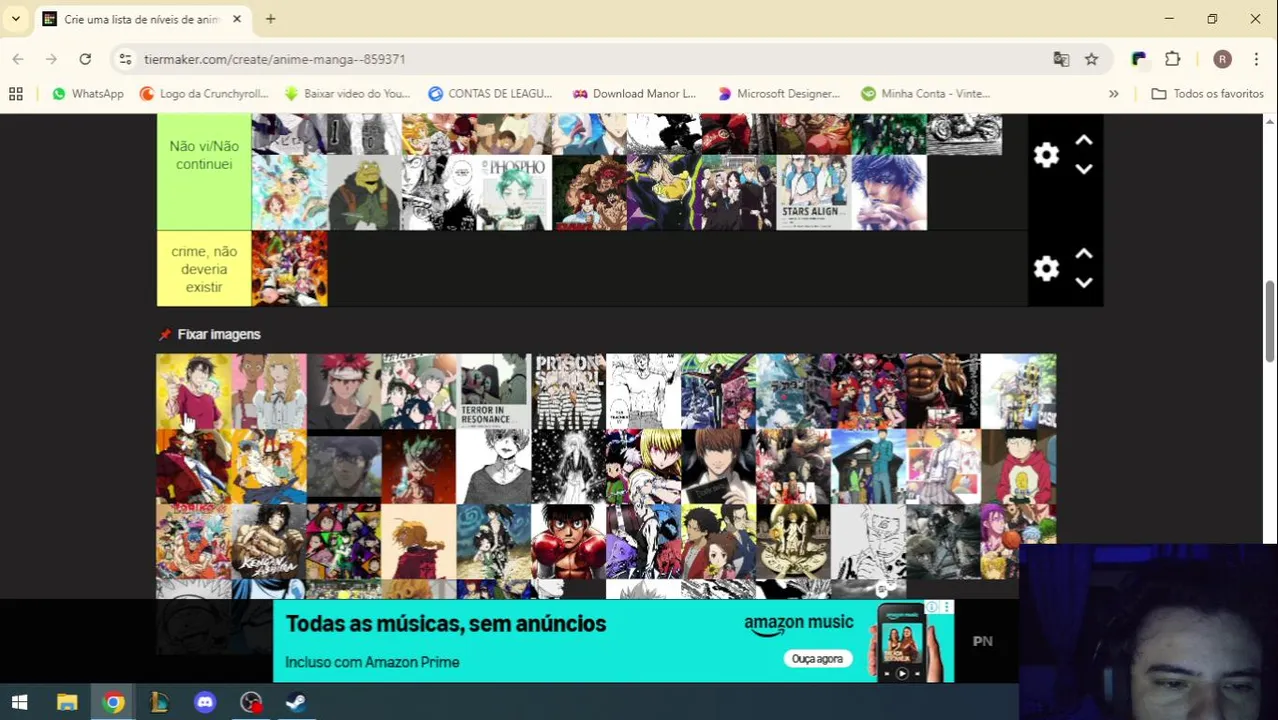This screenshot has height=720, width=1278.
Task: Click 'Fixar imagens' text
Action: point(219,334)
